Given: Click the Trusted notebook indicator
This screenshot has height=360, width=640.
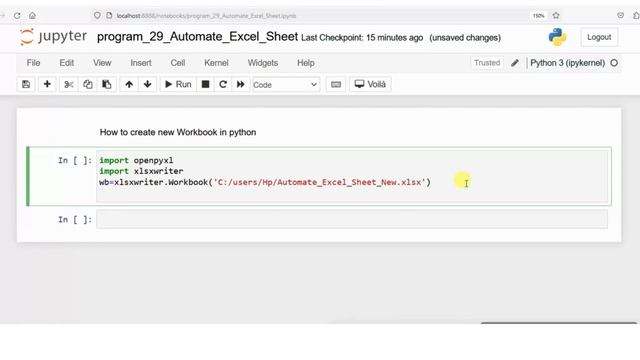Looking at the screenshot, I should (487, 63).
